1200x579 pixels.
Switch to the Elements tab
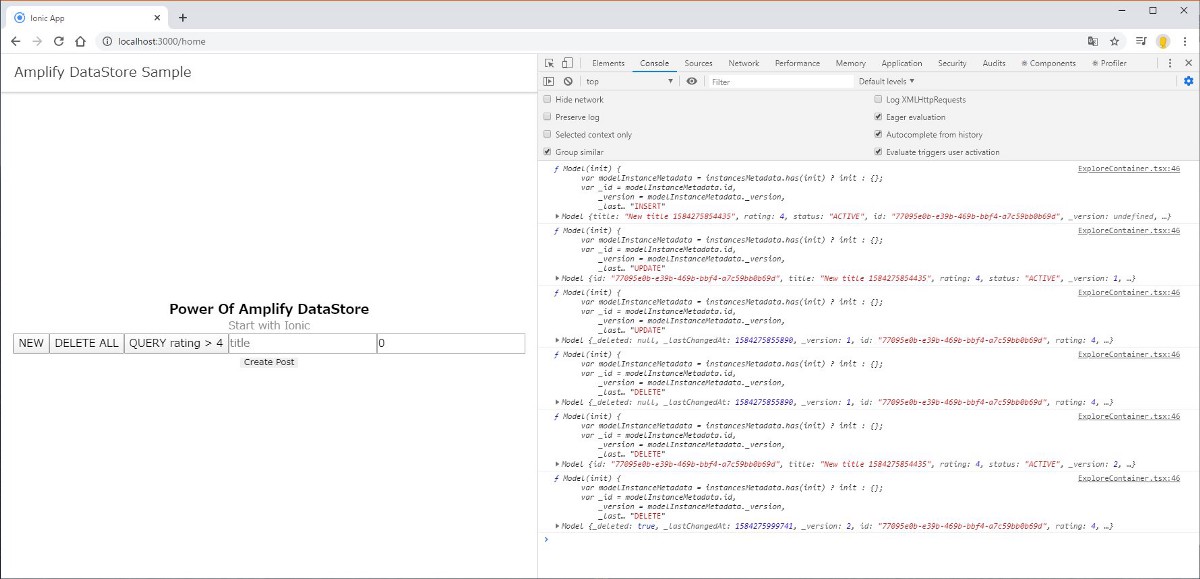click(x=608, y=63)
